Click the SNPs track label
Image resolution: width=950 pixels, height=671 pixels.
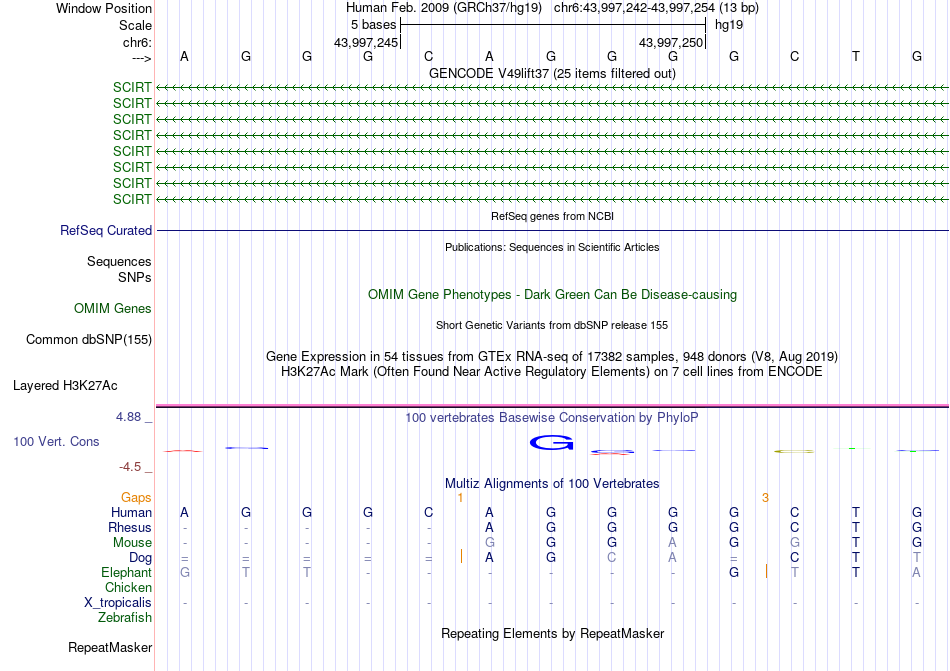(135, 277)
